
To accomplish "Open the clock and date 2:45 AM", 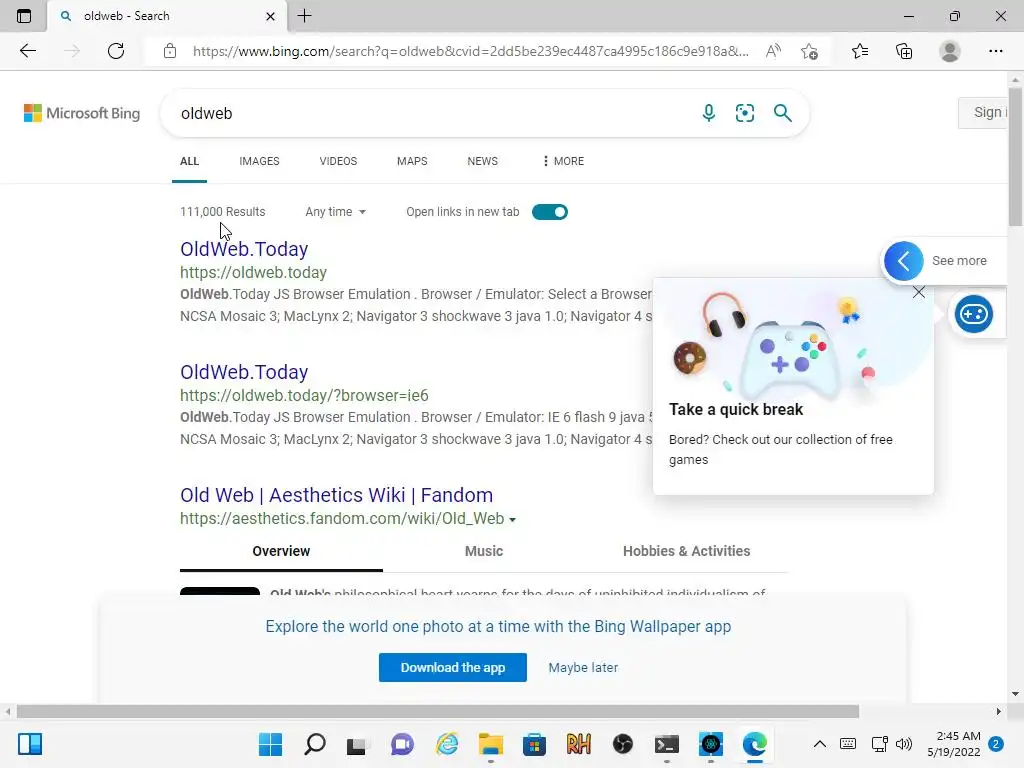I will (953, 744).
